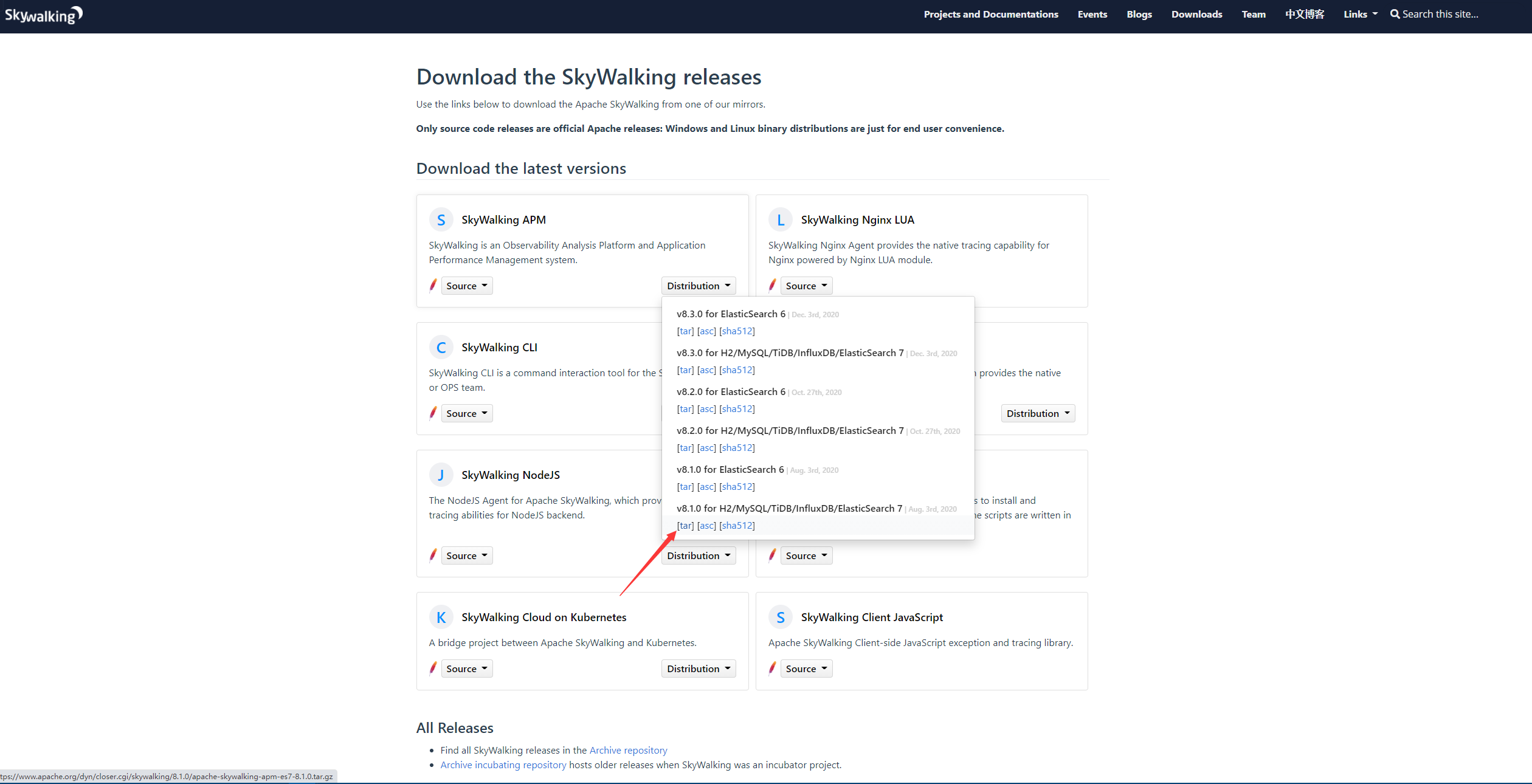1532x784 pixels.
Task: Download tar for v8.3.0 ElasticSearch 6
Action: (x=685, y=331)
